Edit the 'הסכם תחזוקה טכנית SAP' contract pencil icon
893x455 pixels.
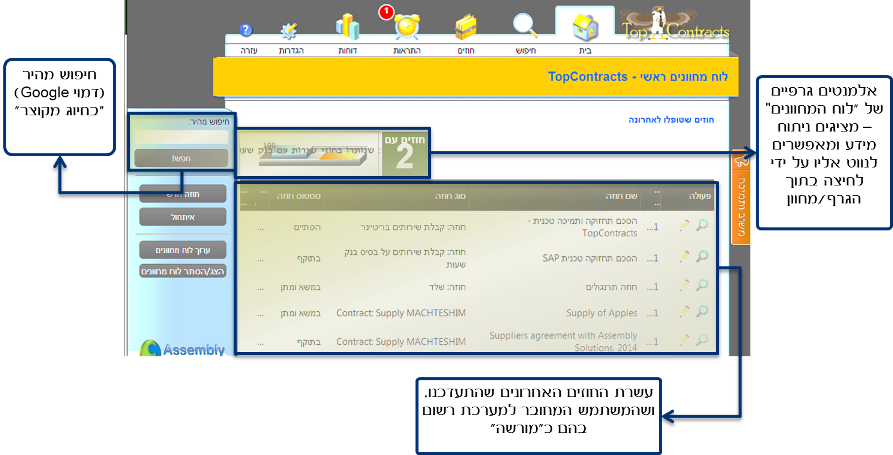click(685, 257)
